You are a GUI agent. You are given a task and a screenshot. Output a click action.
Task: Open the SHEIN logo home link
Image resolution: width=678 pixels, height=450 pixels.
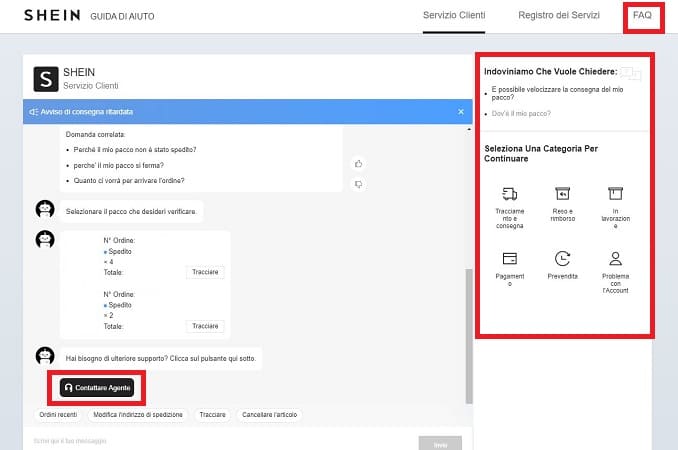[52, 15]
